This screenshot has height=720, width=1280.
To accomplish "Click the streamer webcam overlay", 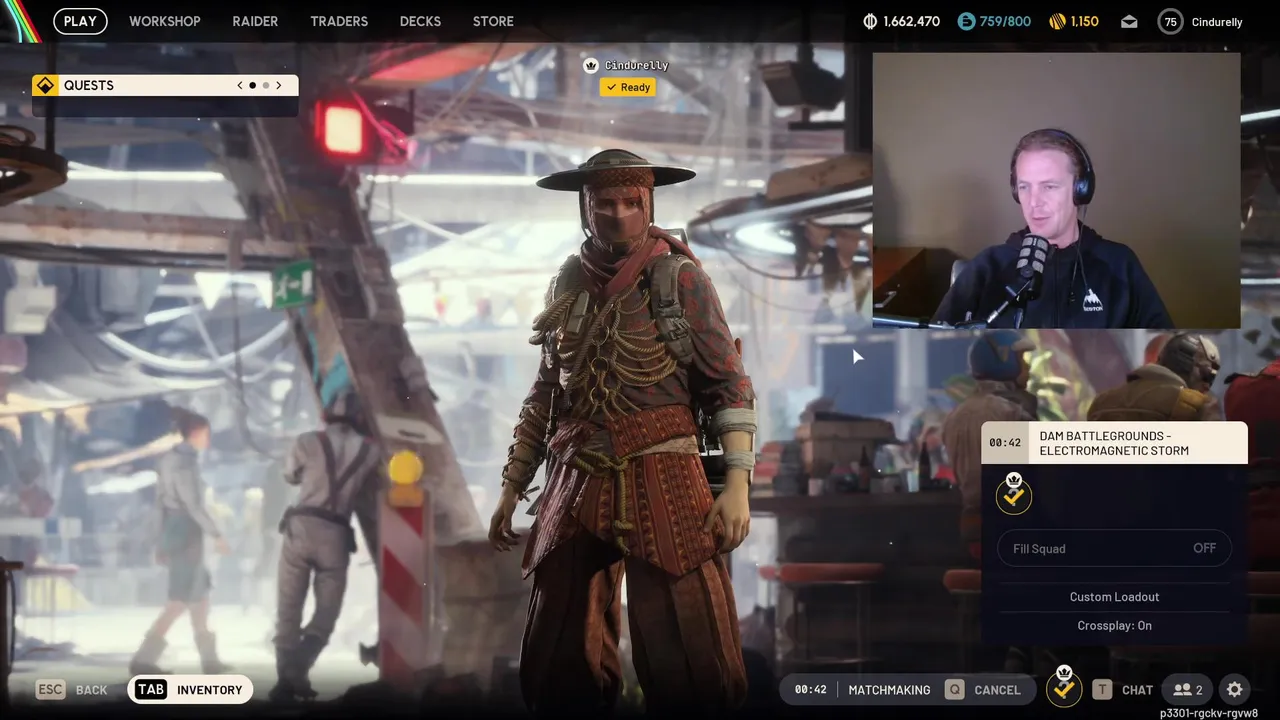I will 1056,190.
